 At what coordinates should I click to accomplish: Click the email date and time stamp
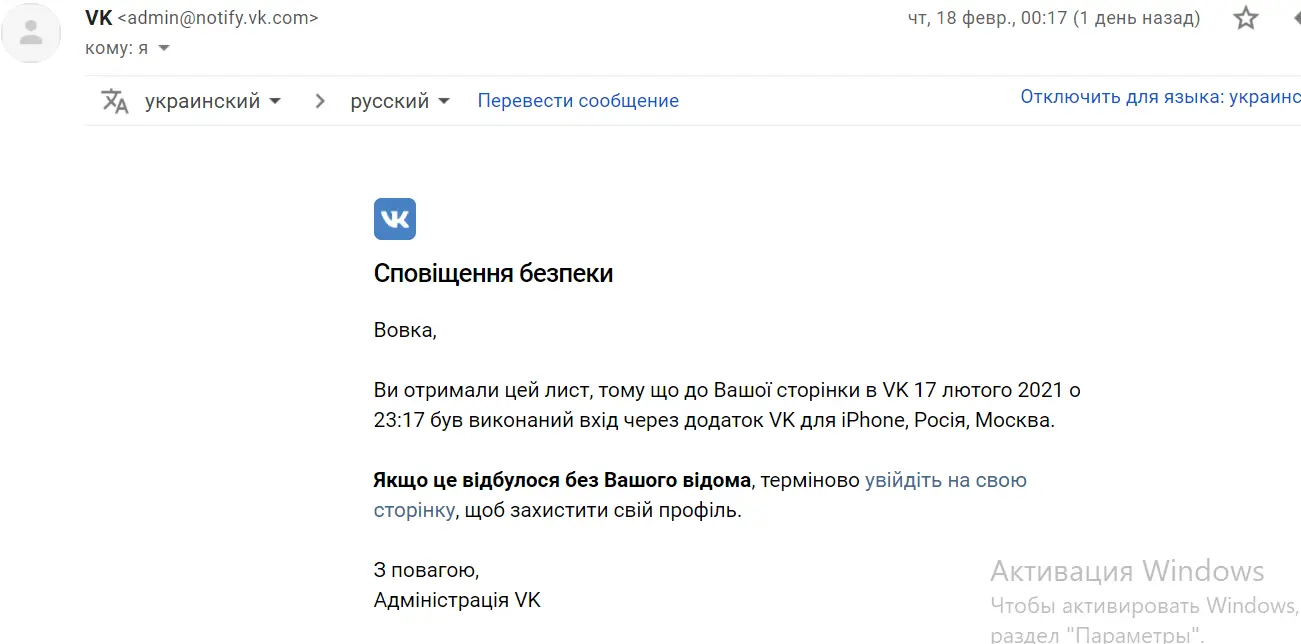1053,18
